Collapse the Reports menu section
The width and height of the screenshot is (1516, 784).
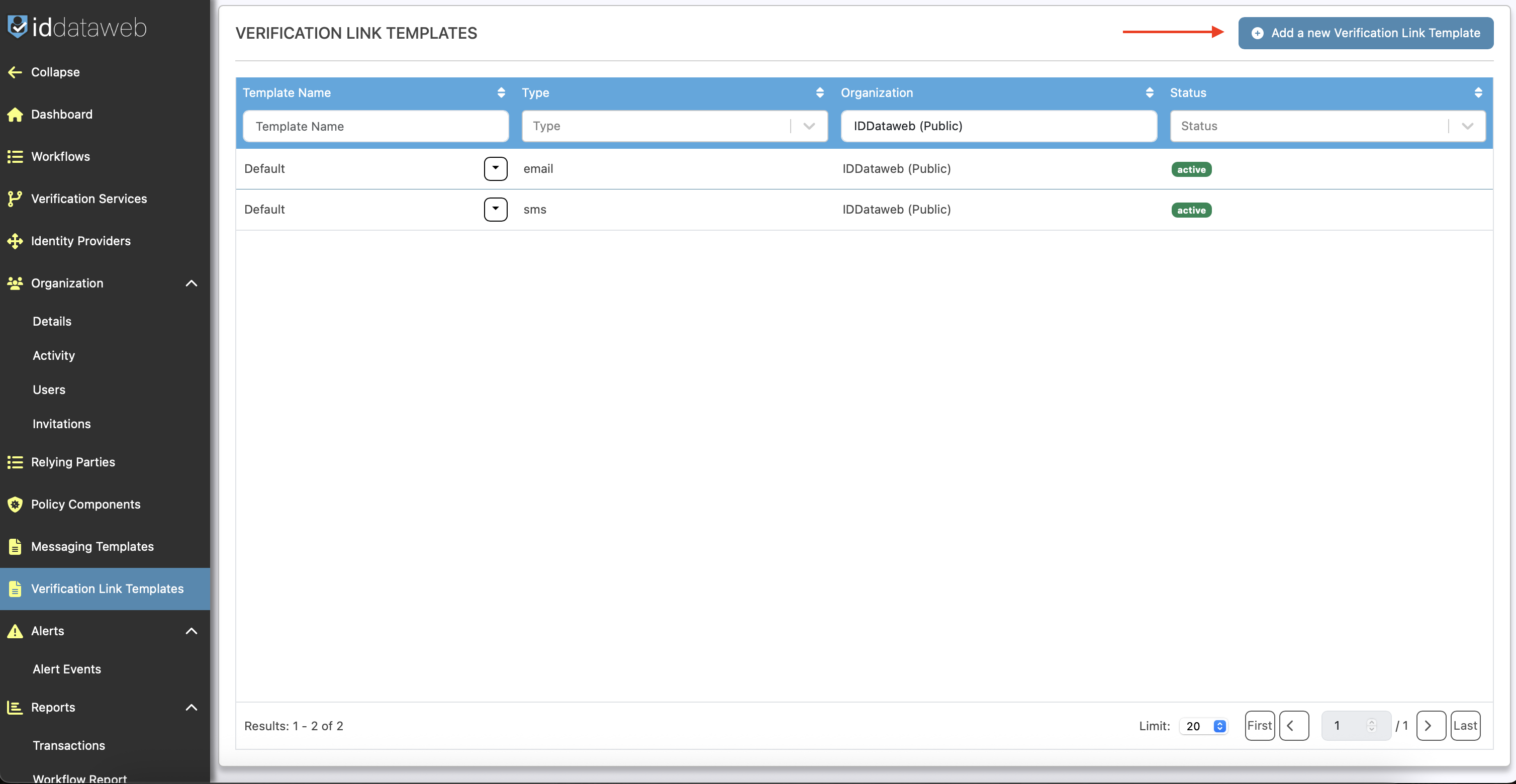pos(192,707)
